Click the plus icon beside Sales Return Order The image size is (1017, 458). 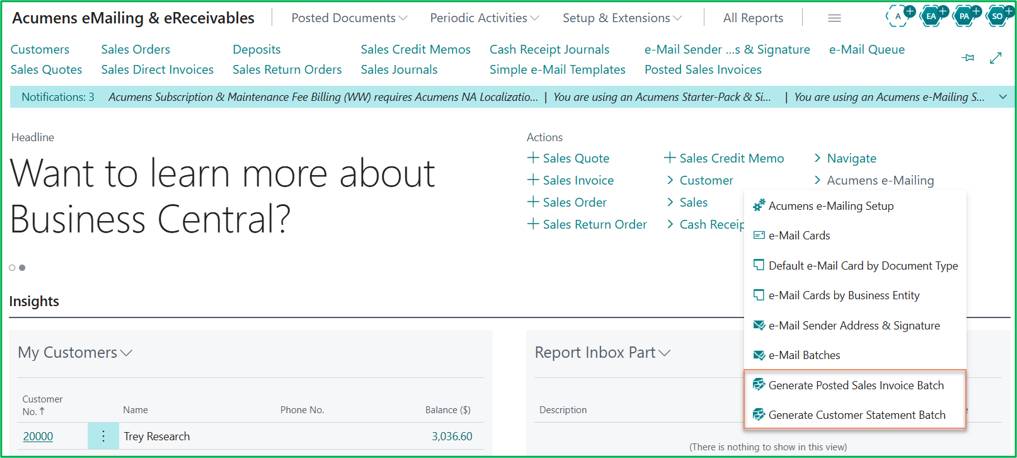pyautogui.click(x=533, y=224)
